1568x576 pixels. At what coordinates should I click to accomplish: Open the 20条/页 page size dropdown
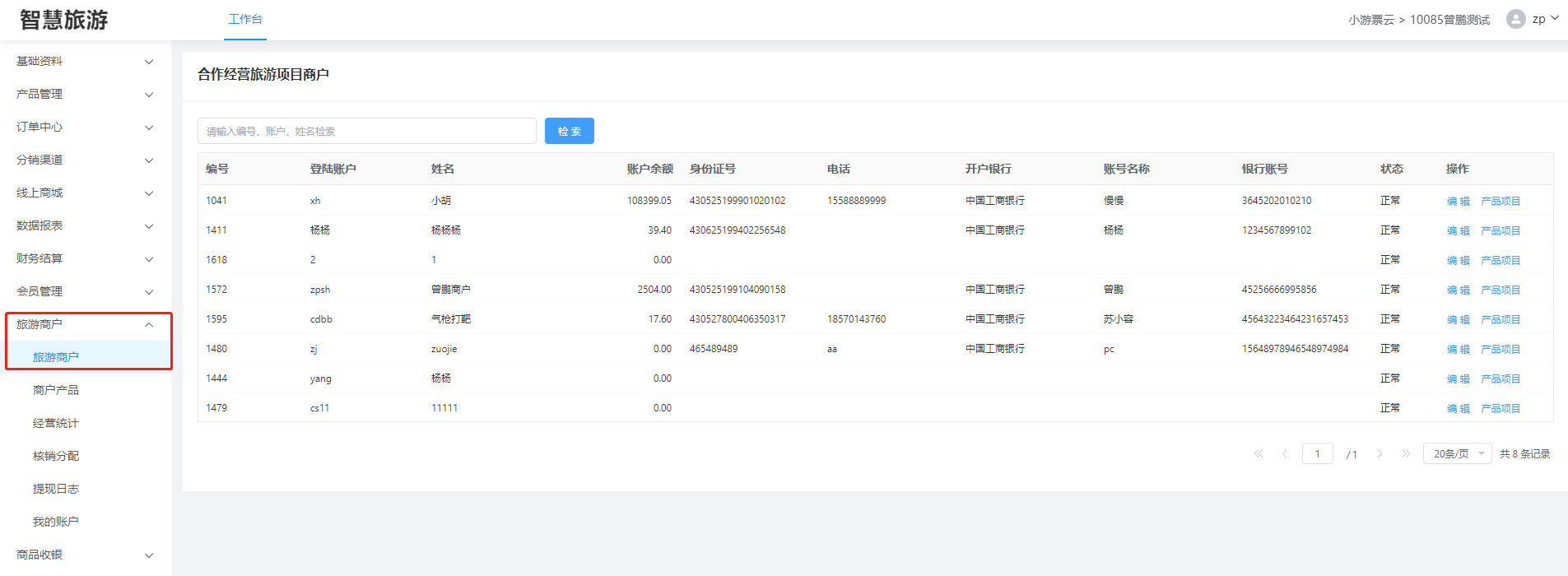(x=1457, y=454)
